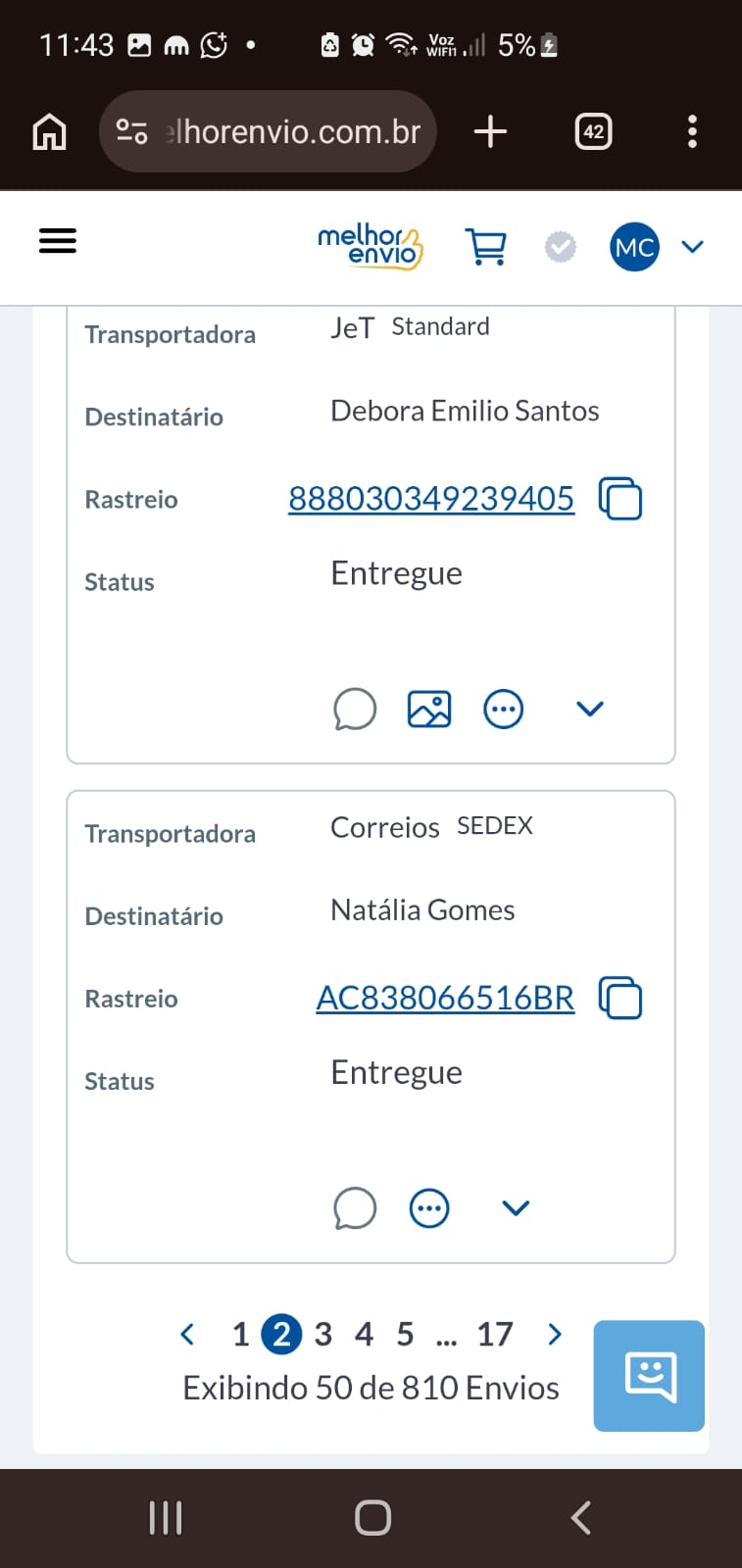Go to next page arrow
Screen dimensions: 742x1568
pyautogui.click(x=555, y=1334)
